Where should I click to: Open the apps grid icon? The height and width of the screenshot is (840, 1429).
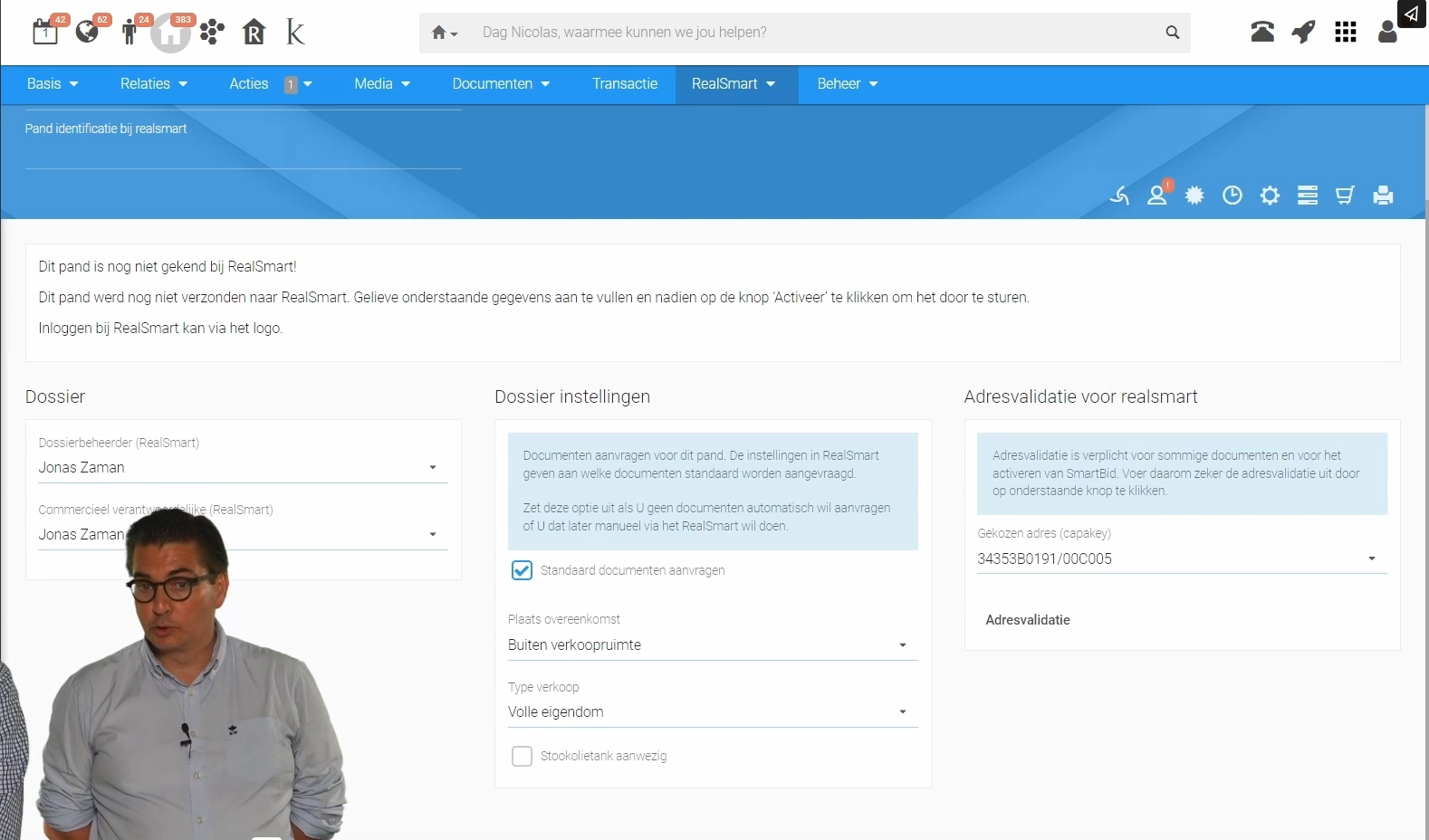[1346, 33]
